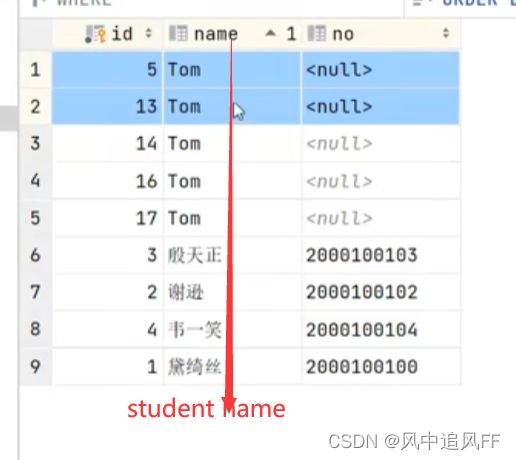This screenshot has width=516, height=460.
Task: Click the id cell with value 16
Action: (x=107, y=181)
